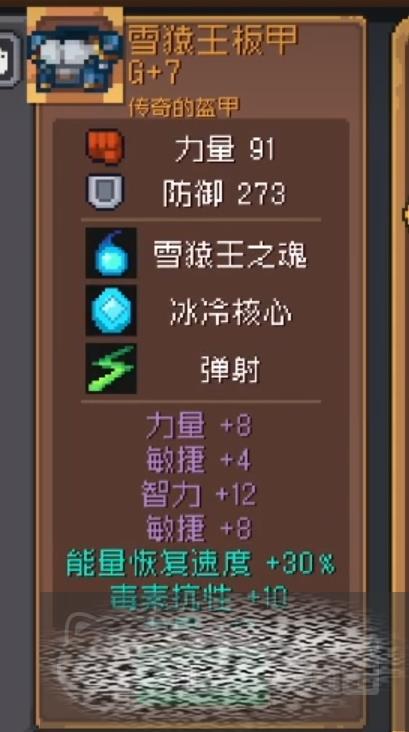This screenshot has height=732, width=409.
Task: Select the green lightning 弹射 skill icon
Action: [x=111, y=368]
